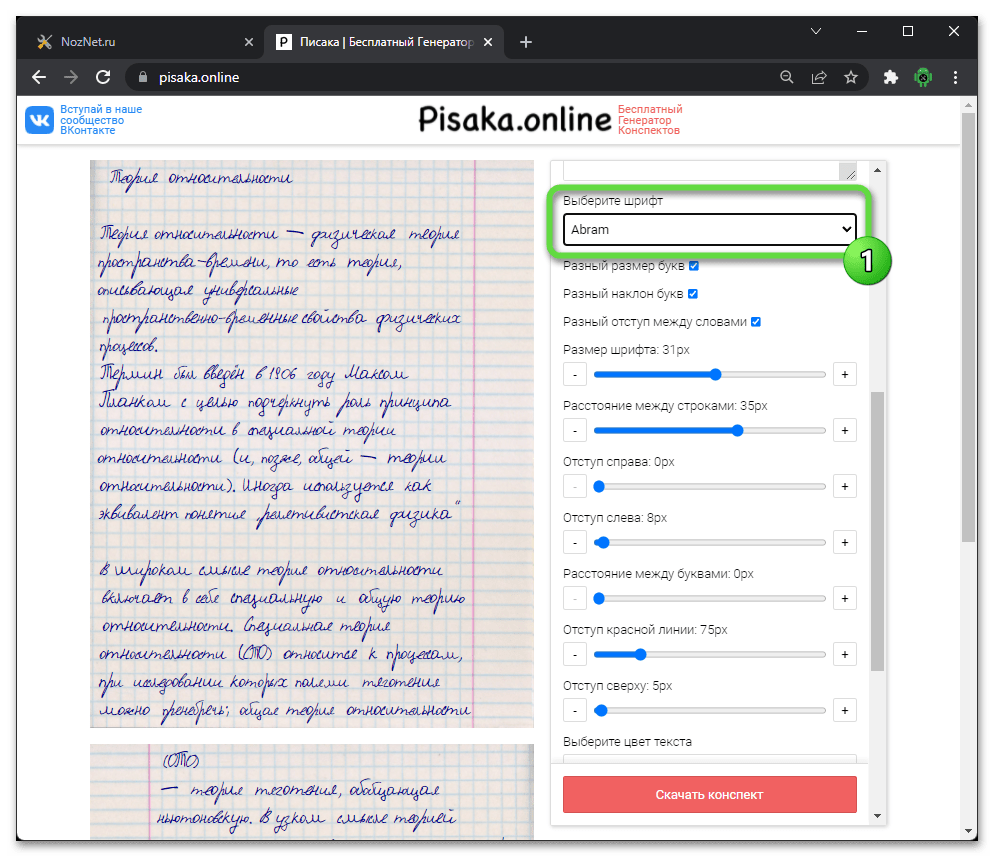Open the Abram font dropdown
This screenshot has height=857, width=994.
pos(709,229)
